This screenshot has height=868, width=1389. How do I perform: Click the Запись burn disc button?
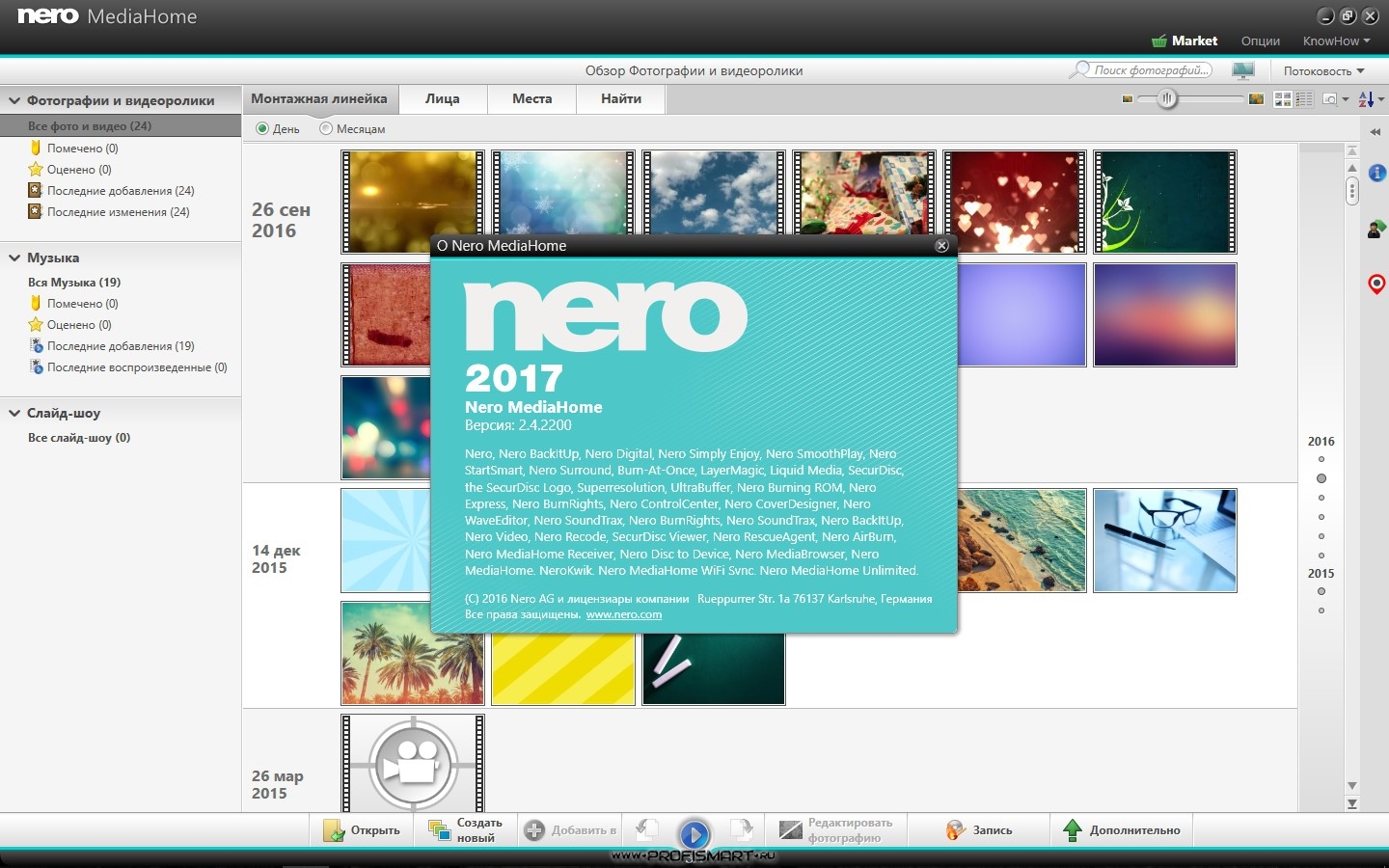980,830
